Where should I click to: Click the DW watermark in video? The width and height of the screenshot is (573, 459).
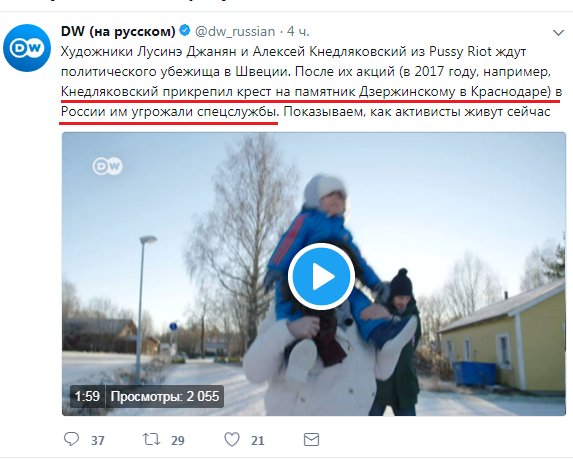coord(107,166)
